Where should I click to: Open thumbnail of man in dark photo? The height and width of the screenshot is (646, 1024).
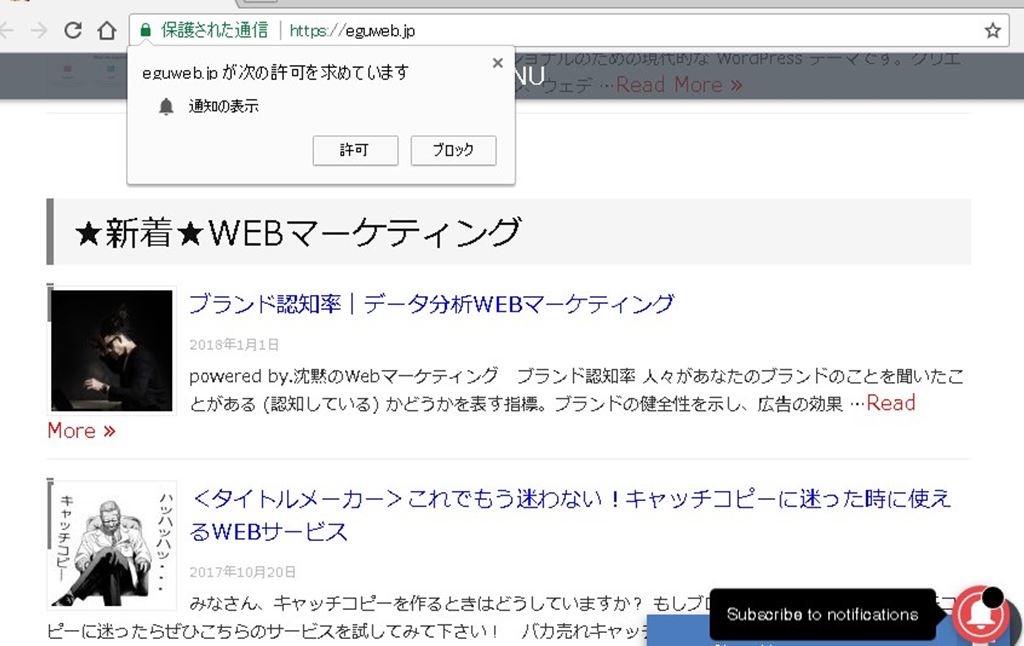(112, 350)
